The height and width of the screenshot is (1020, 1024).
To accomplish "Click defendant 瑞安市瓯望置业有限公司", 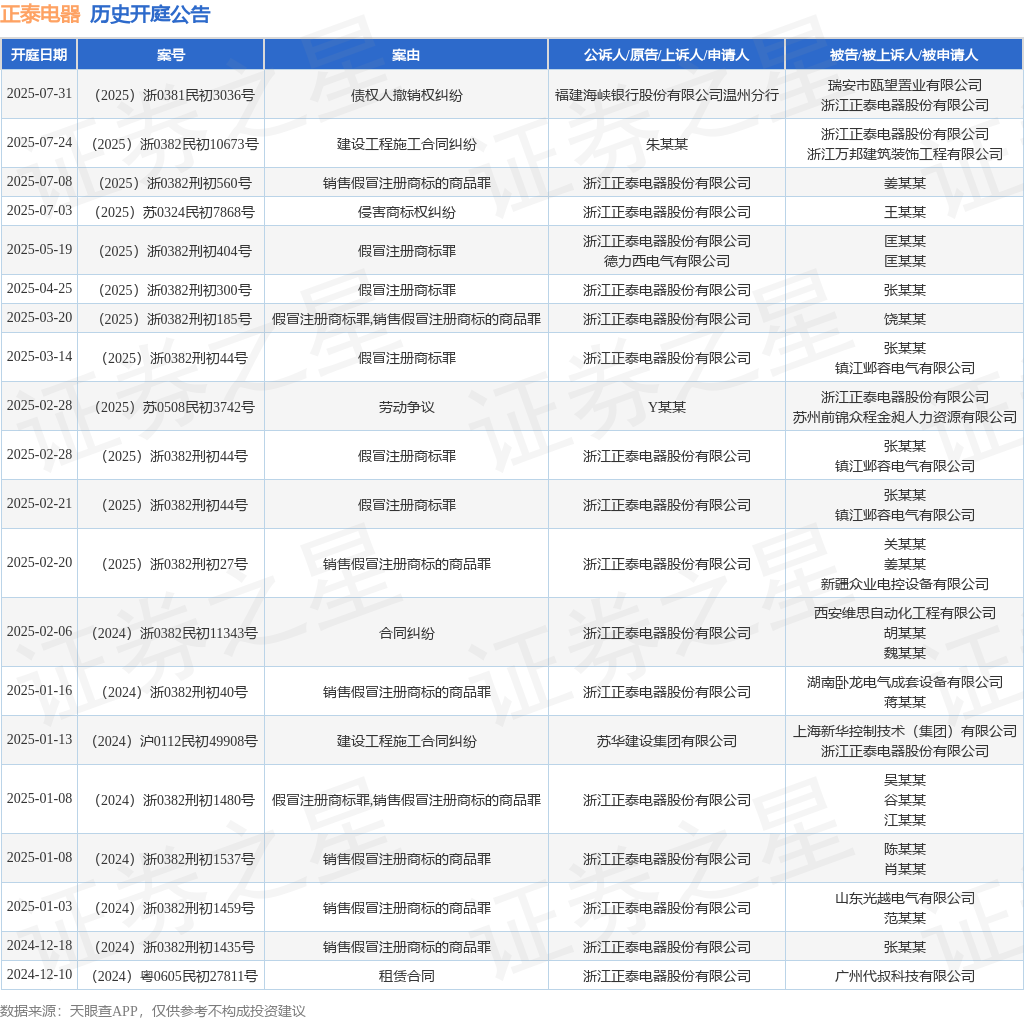I will click(904, 85).
